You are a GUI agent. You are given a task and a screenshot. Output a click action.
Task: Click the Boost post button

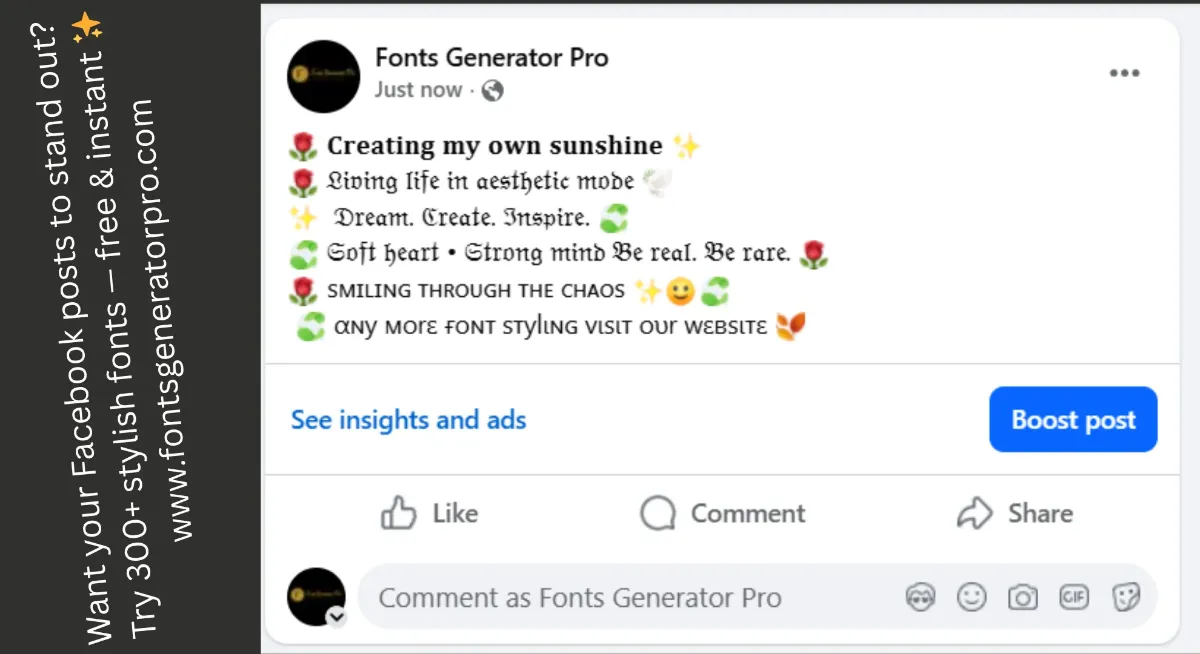click(x=1073, y=420)
